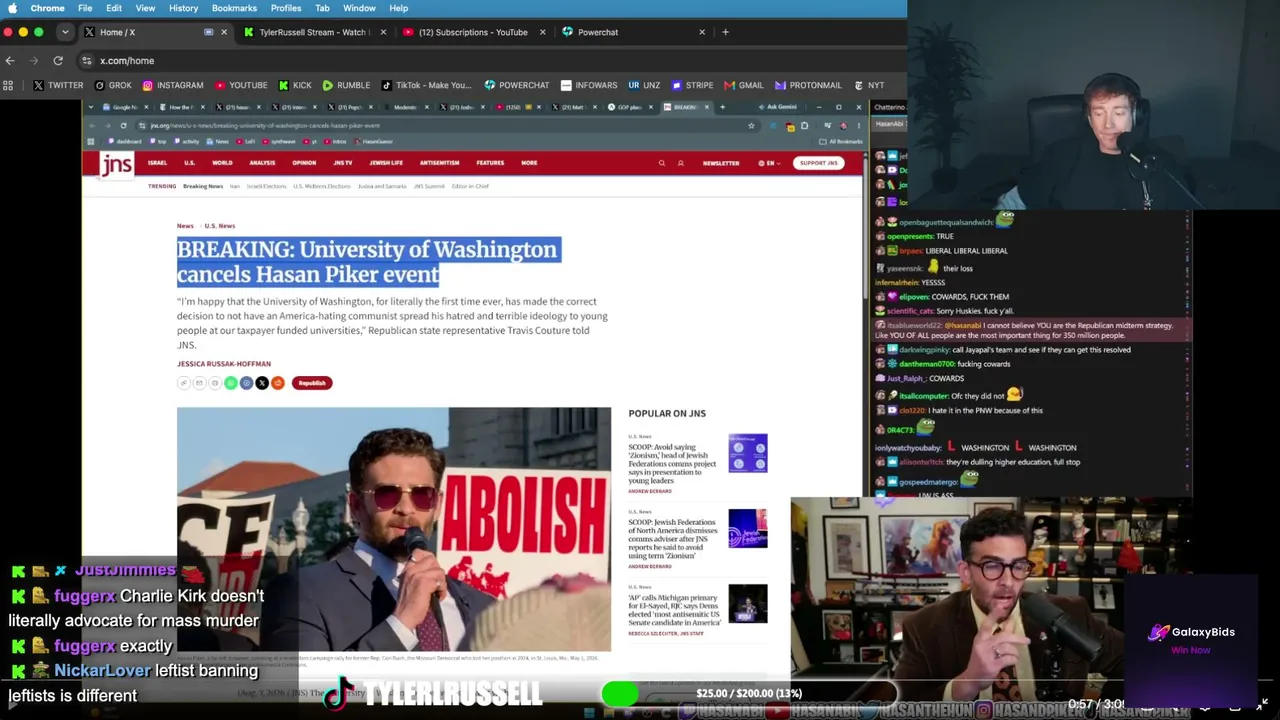Open the article's main rally photo

tap(394, 529)
